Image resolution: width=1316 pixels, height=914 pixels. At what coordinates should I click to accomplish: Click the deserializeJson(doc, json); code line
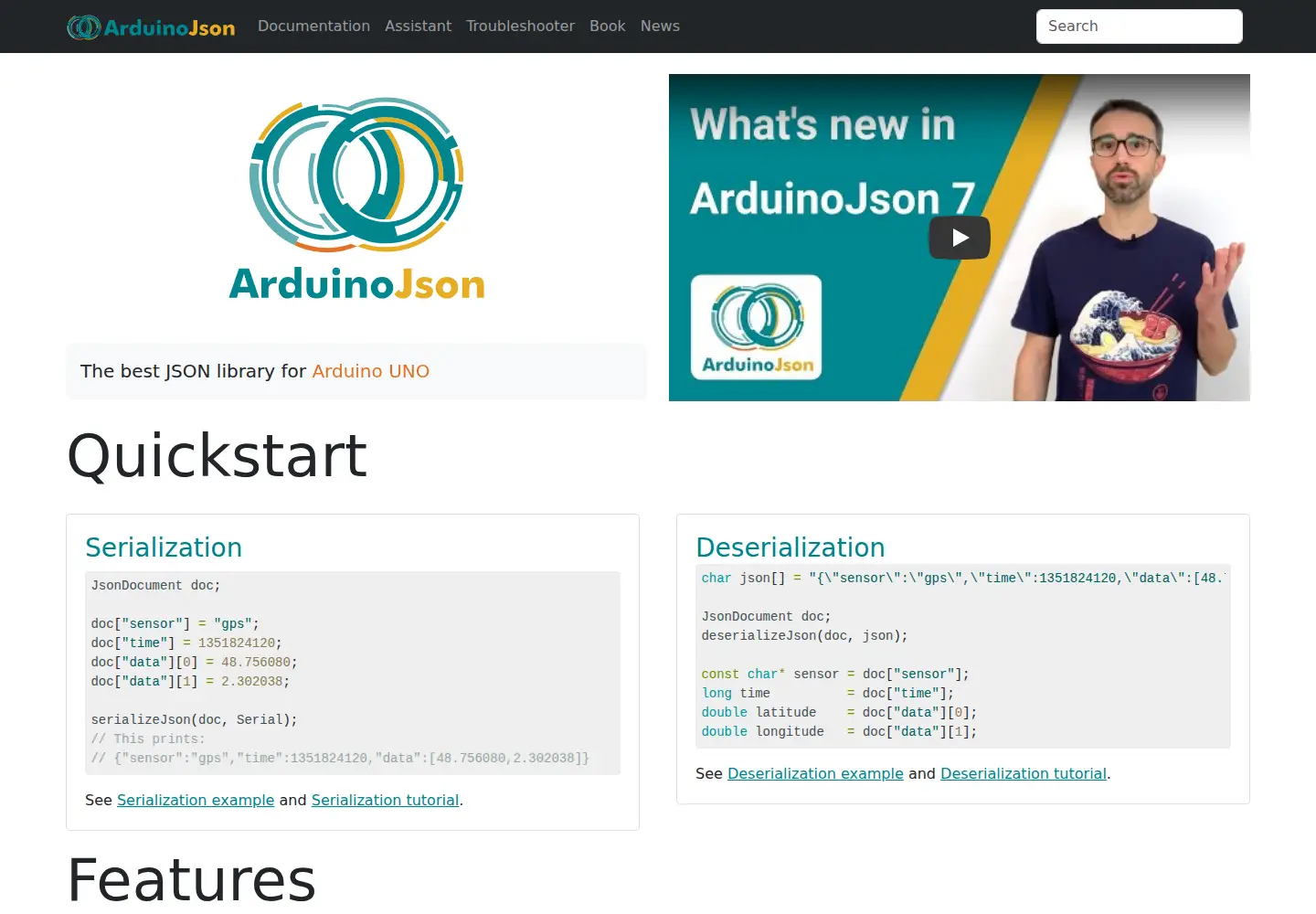click(805, 635)
